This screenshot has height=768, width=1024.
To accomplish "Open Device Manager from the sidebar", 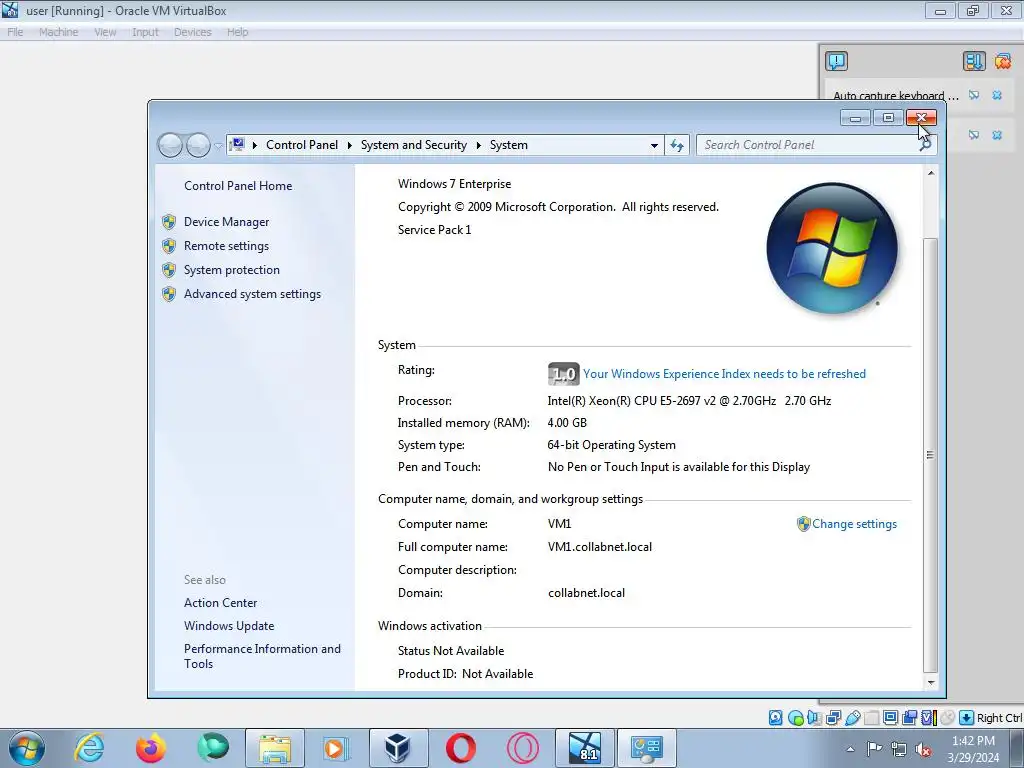I will 226,222.
